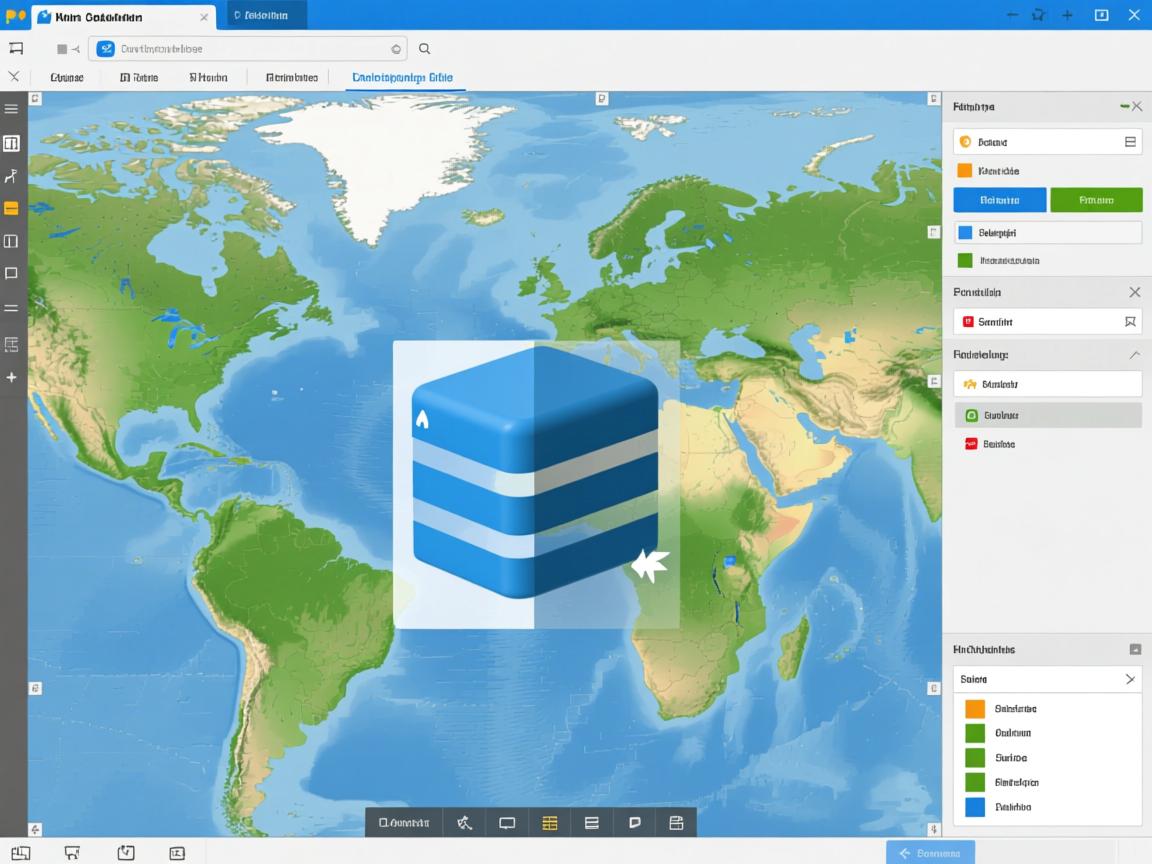Select the chat bubble icon on the bottom toolbar

point(634,822)
